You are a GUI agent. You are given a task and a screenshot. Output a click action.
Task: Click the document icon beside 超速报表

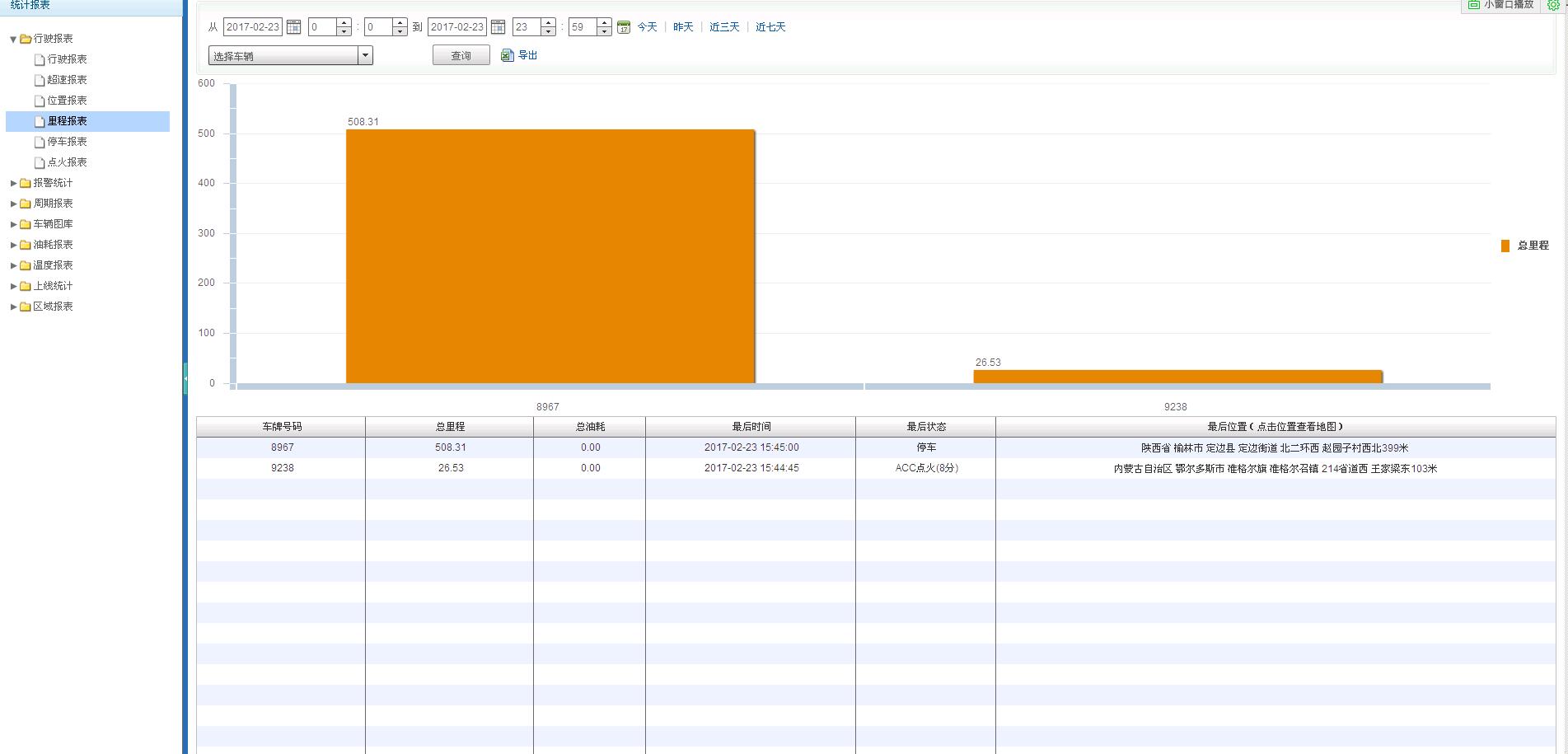pos(39,80)
